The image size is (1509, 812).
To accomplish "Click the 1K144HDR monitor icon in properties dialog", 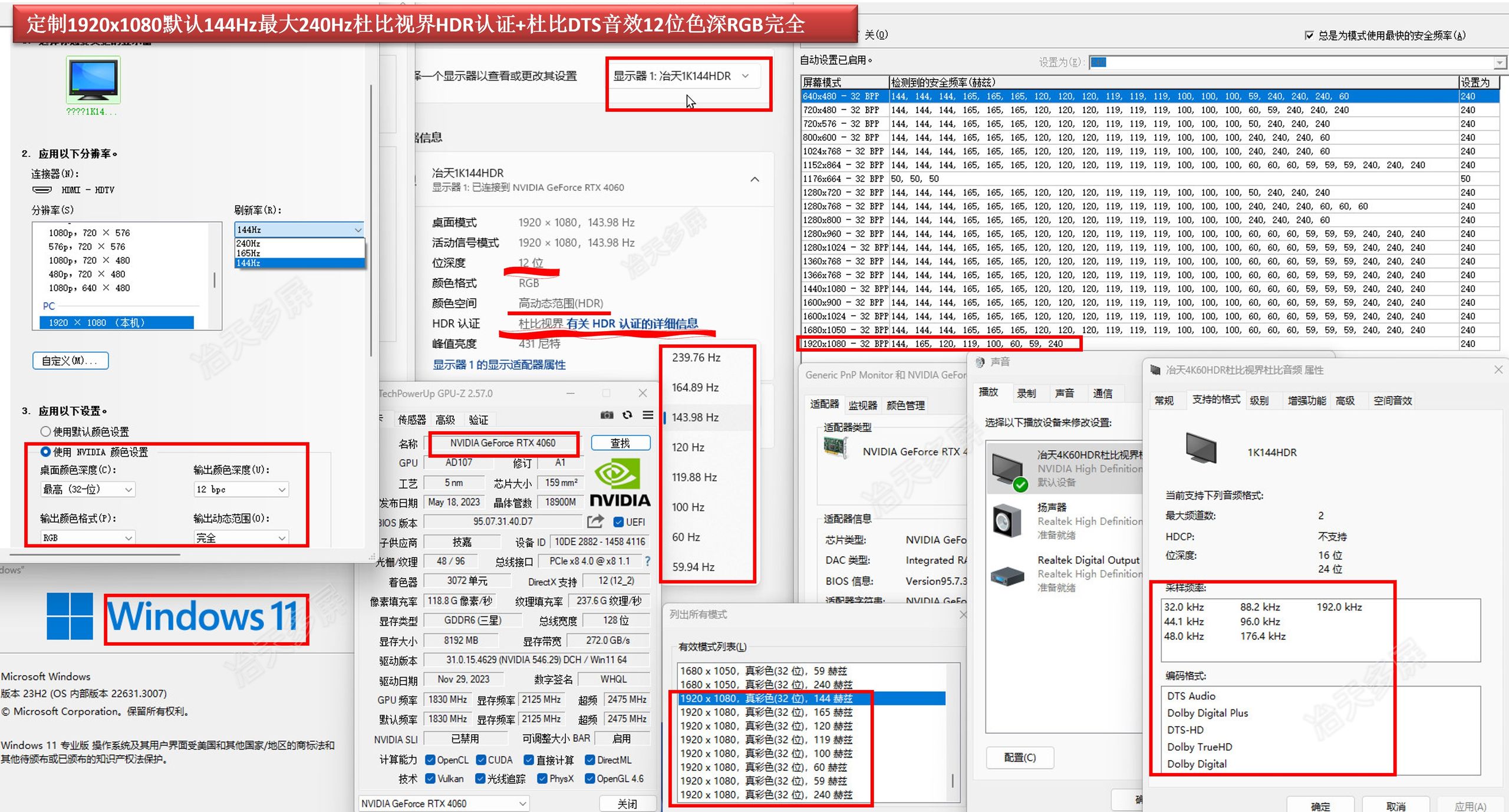I will 1200,449.
